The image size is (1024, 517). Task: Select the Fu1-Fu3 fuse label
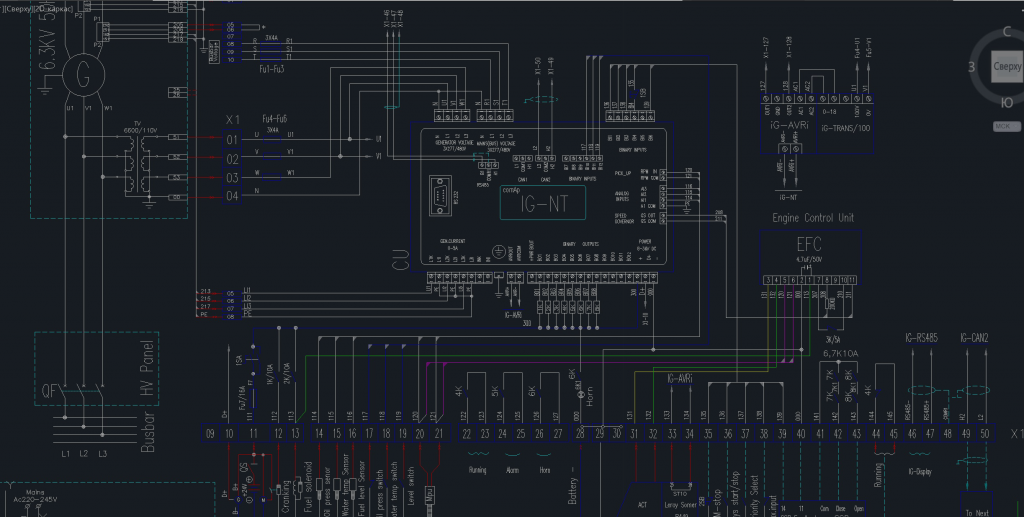[272, 69]
